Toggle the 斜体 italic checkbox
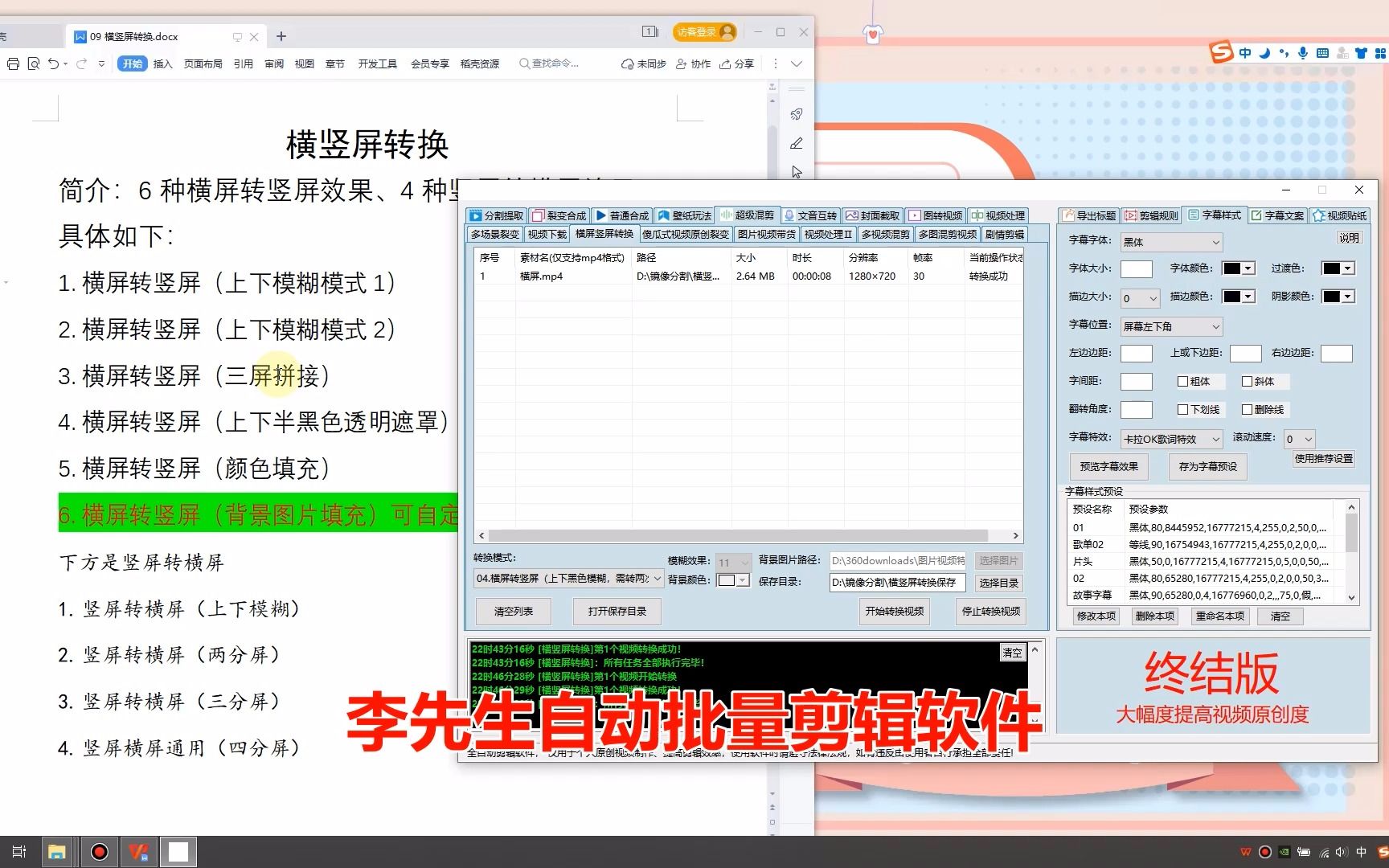1389x868 pixels. pos(1247,382)
